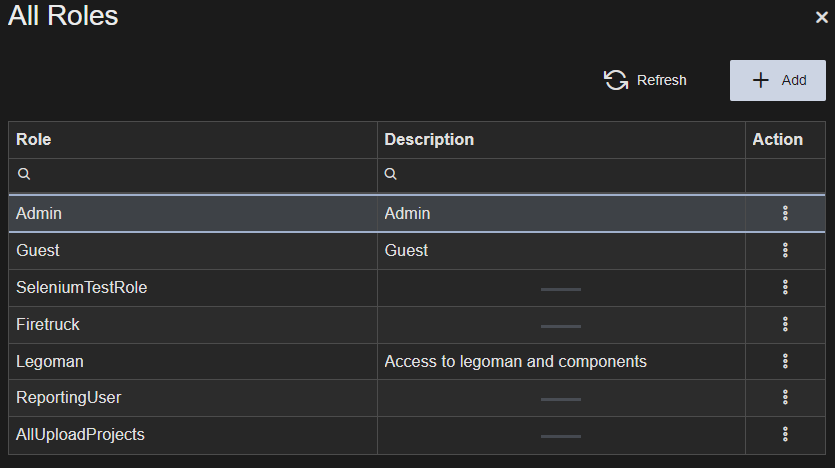
Task: Sort by the Description column header
Action: (x=429, y=140)
